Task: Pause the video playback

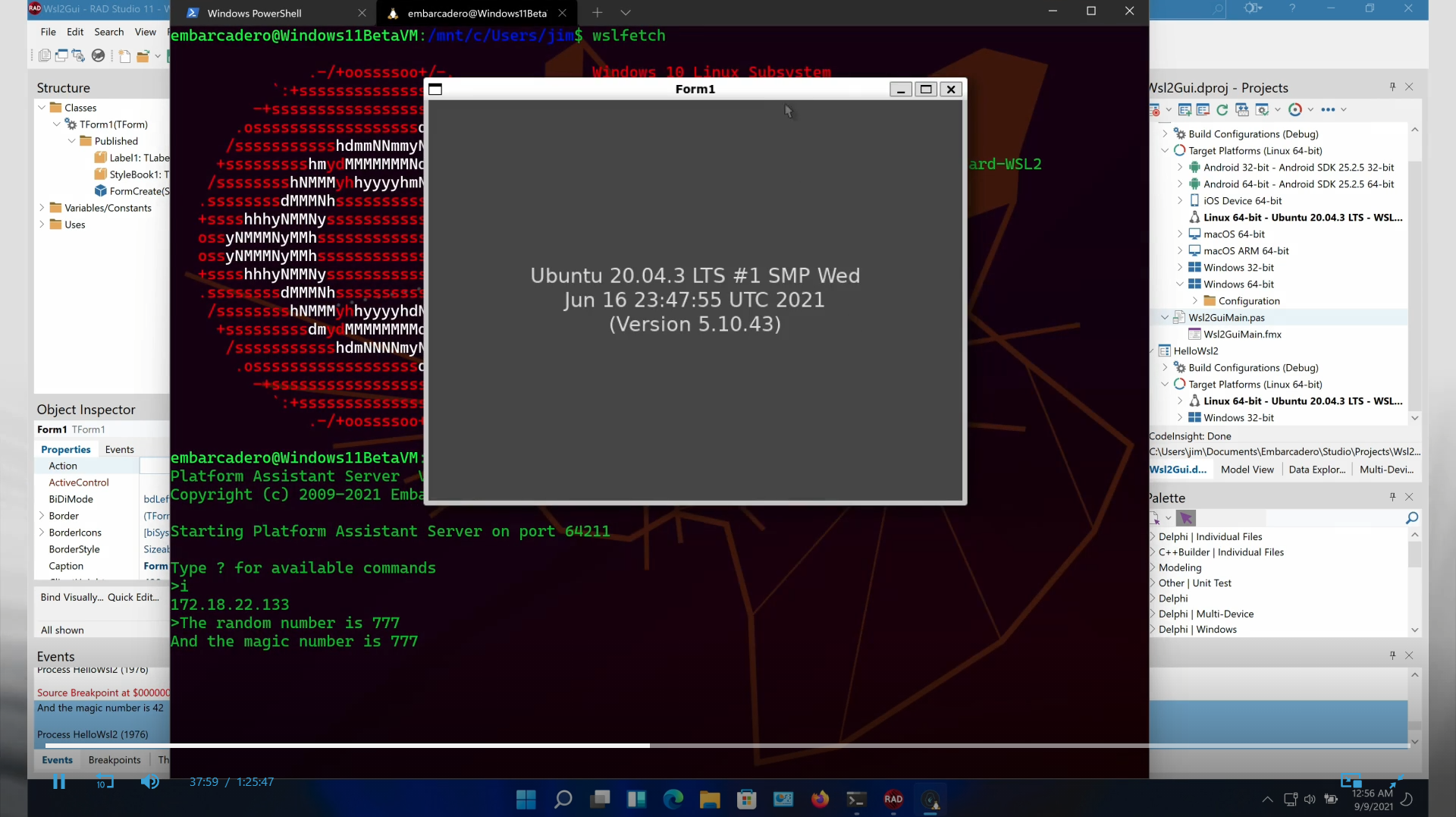Action: pos(59,782)
